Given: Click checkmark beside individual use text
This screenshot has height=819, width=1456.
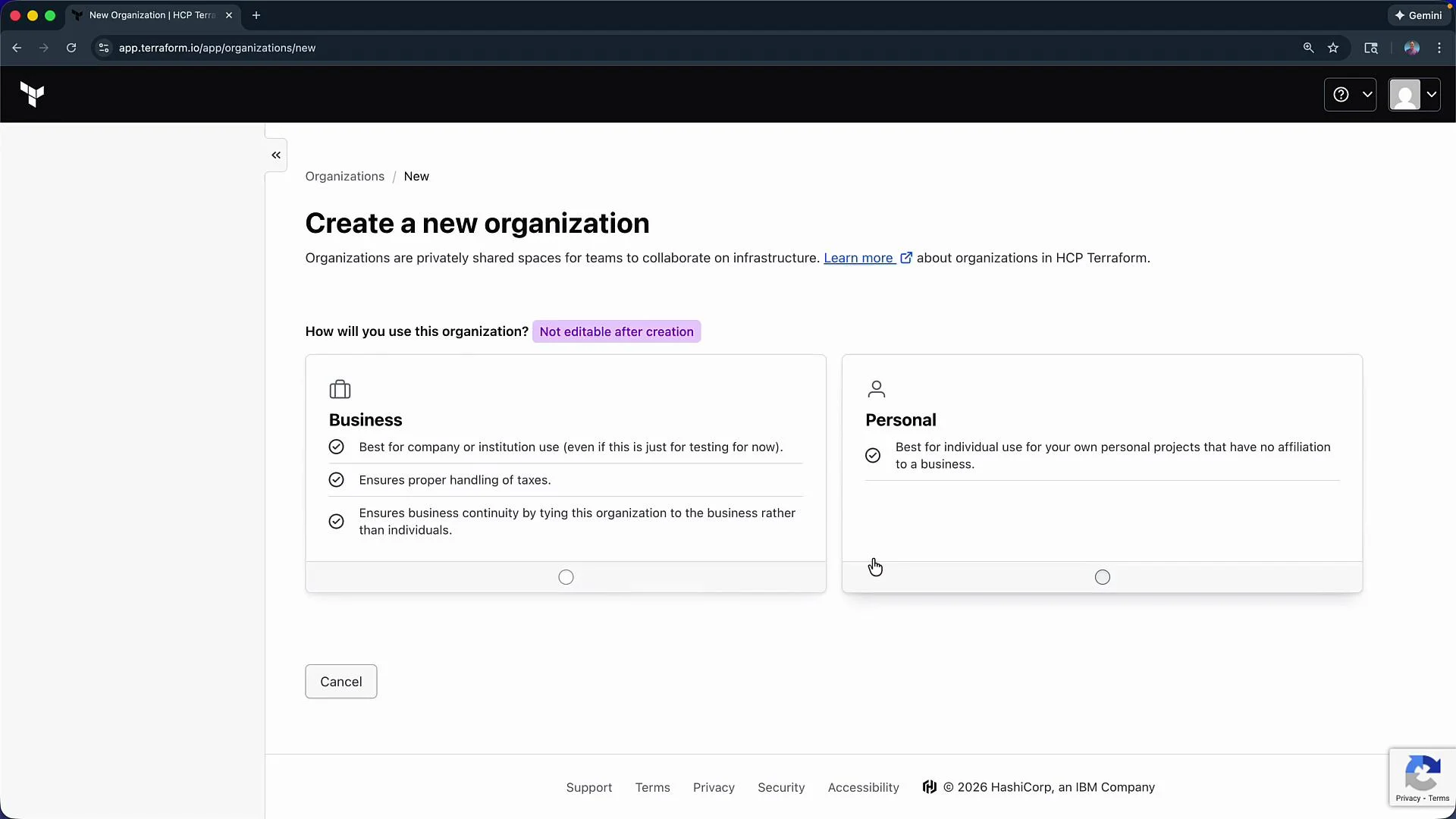Looking at the screenshot, I should 873,455.
